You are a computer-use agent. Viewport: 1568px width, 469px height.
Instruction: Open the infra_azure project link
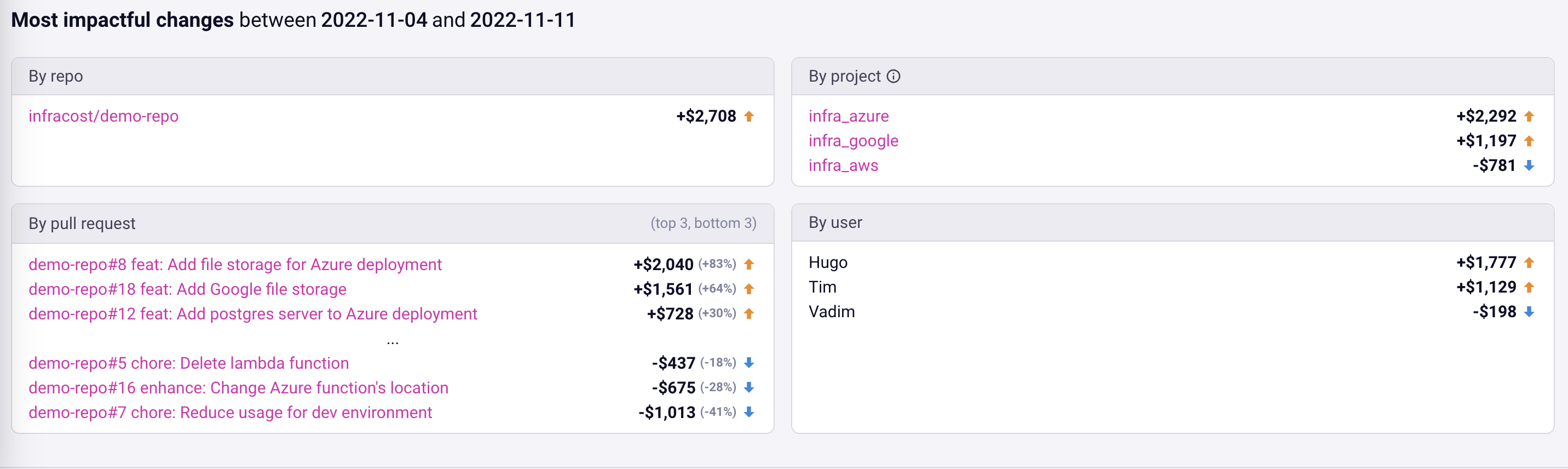click(849, 116)
